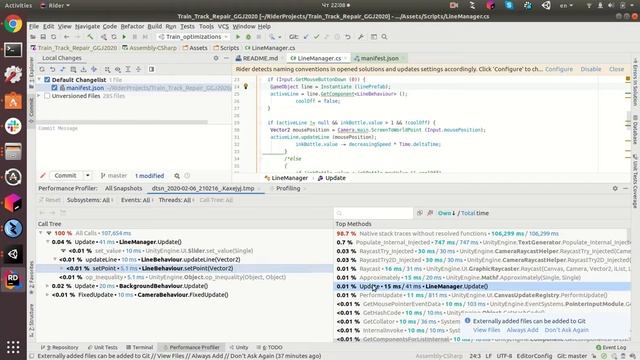
Task: Open Google Chrome from the dock
Action: point(13,24)
